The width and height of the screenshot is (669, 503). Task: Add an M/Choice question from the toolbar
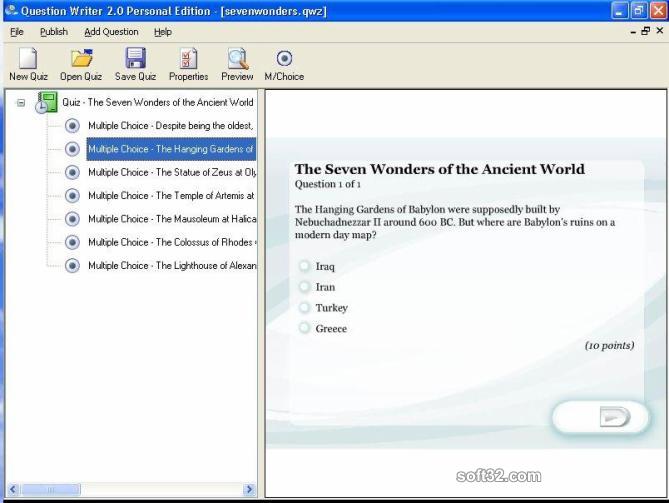tap(284, 58)
